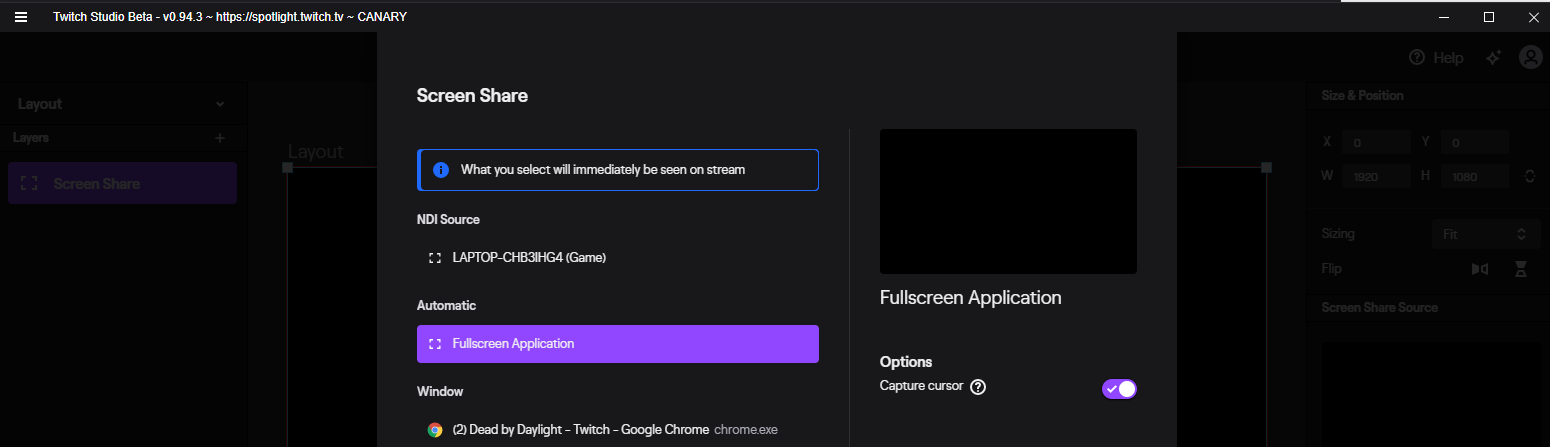Click the Chrome icon for Dead by Daylight window
1550x447 pixels.
pos(435,430)
